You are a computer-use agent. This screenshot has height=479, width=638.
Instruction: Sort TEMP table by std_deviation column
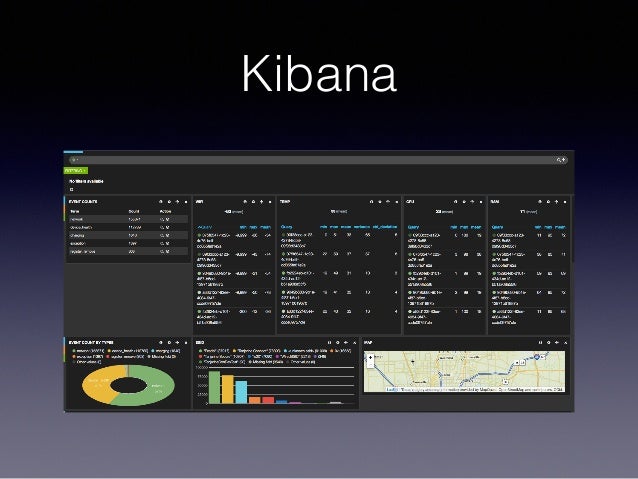385,227
